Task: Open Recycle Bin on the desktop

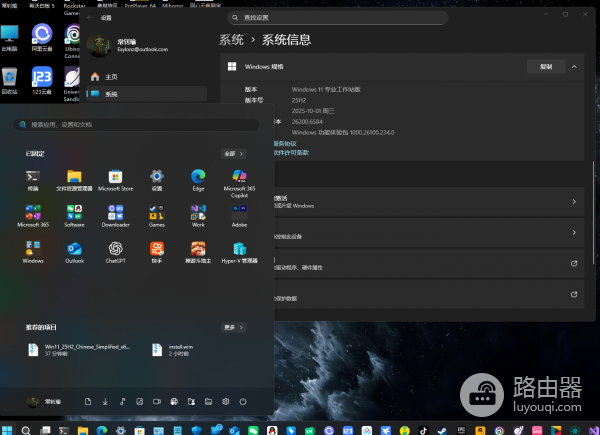Action: (x=10, y=81)
